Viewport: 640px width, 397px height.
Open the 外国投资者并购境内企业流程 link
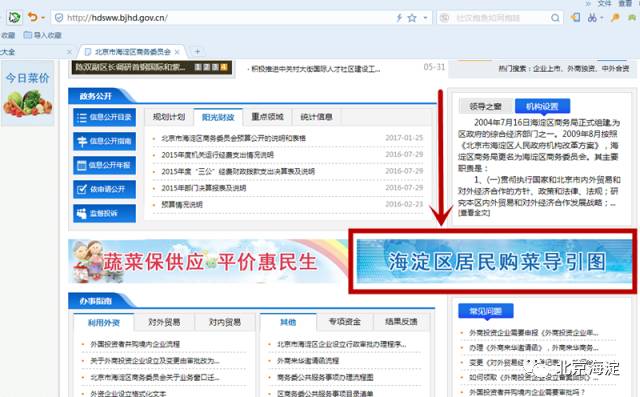pyautogui.click(x=135, y=344)
